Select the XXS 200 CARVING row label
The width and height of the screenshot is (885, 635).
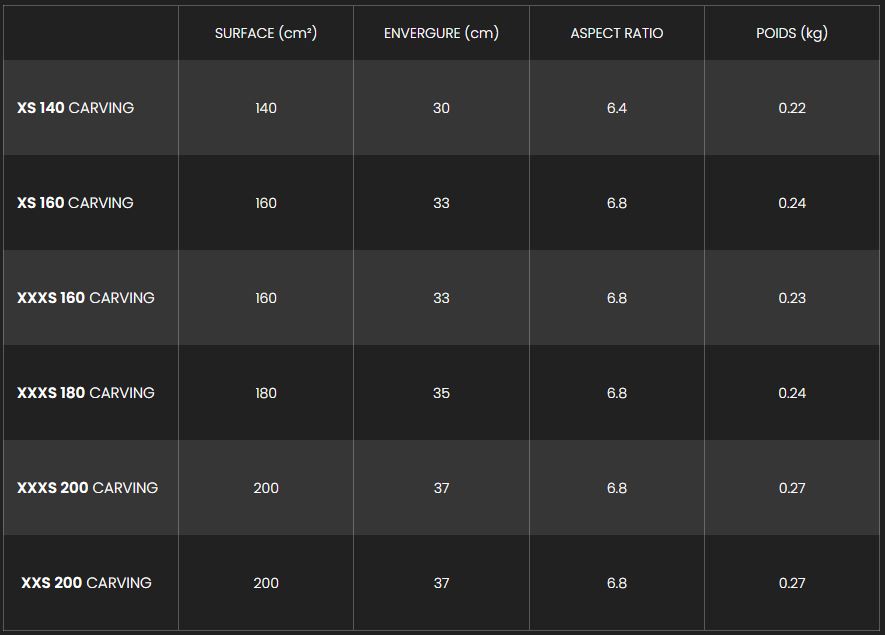[x=86, y=583]
